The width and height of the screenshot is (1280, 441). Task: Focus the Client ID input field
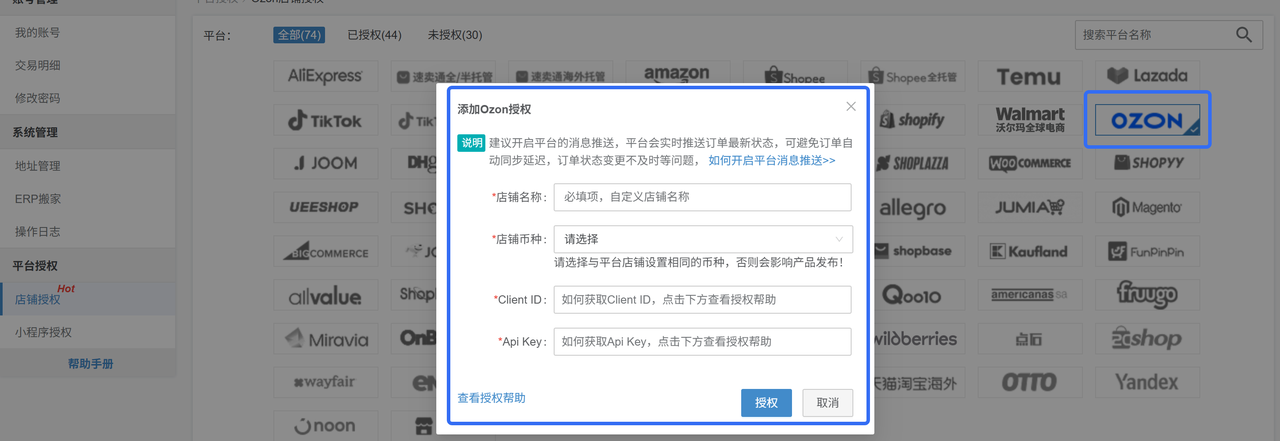[702, 300]
